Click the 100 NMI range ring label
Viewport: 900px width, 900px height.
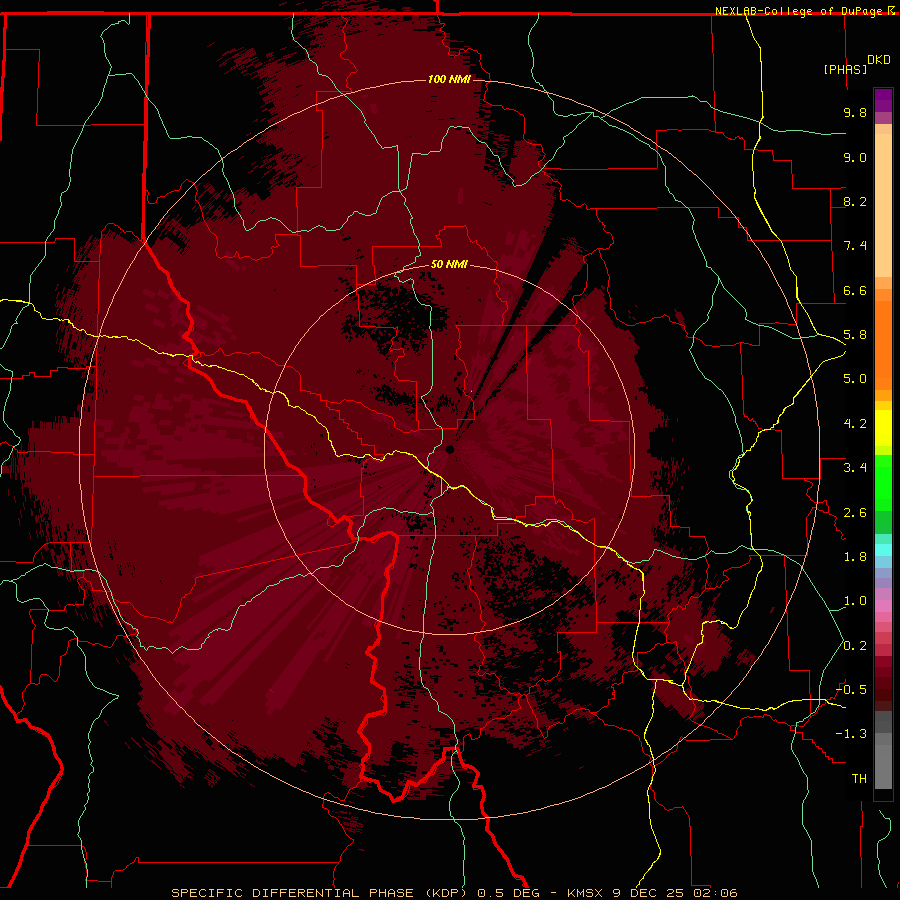click(449, 79)
